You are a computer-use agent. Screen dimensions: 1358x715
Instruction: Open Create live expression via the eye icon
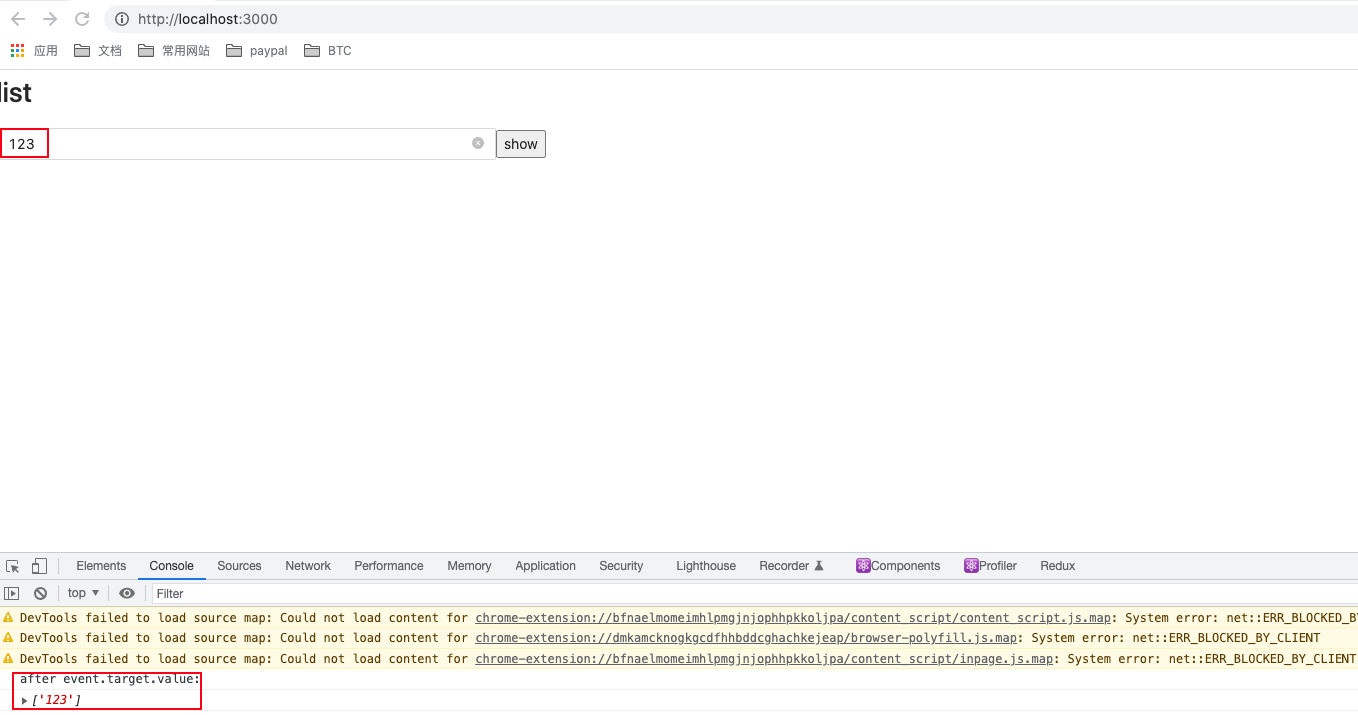click(126, 592)
